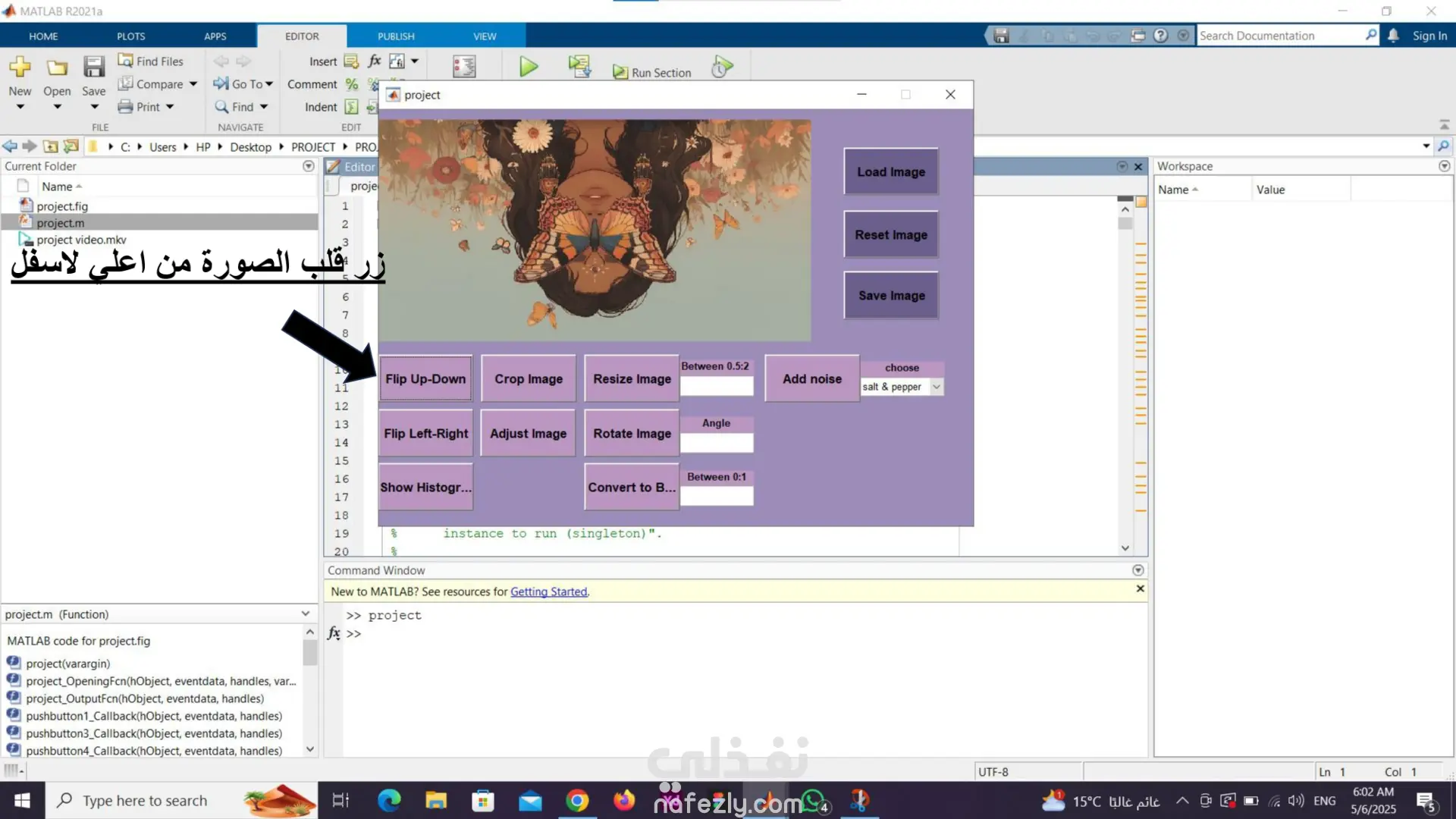This screenshot has width=1456, height=819.
Task: Expand the Compare dropdown arrow
Action: (x=193, y=84)
